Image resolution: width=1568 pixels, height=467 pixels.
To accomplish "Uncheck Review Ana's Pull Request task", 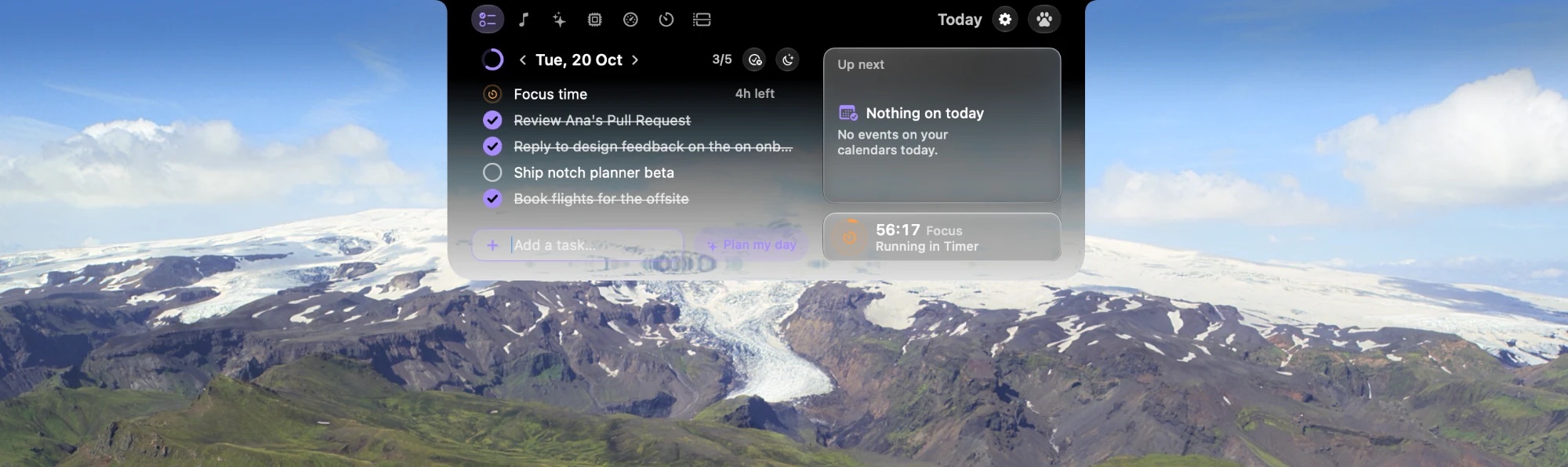I will coord(492,120).
